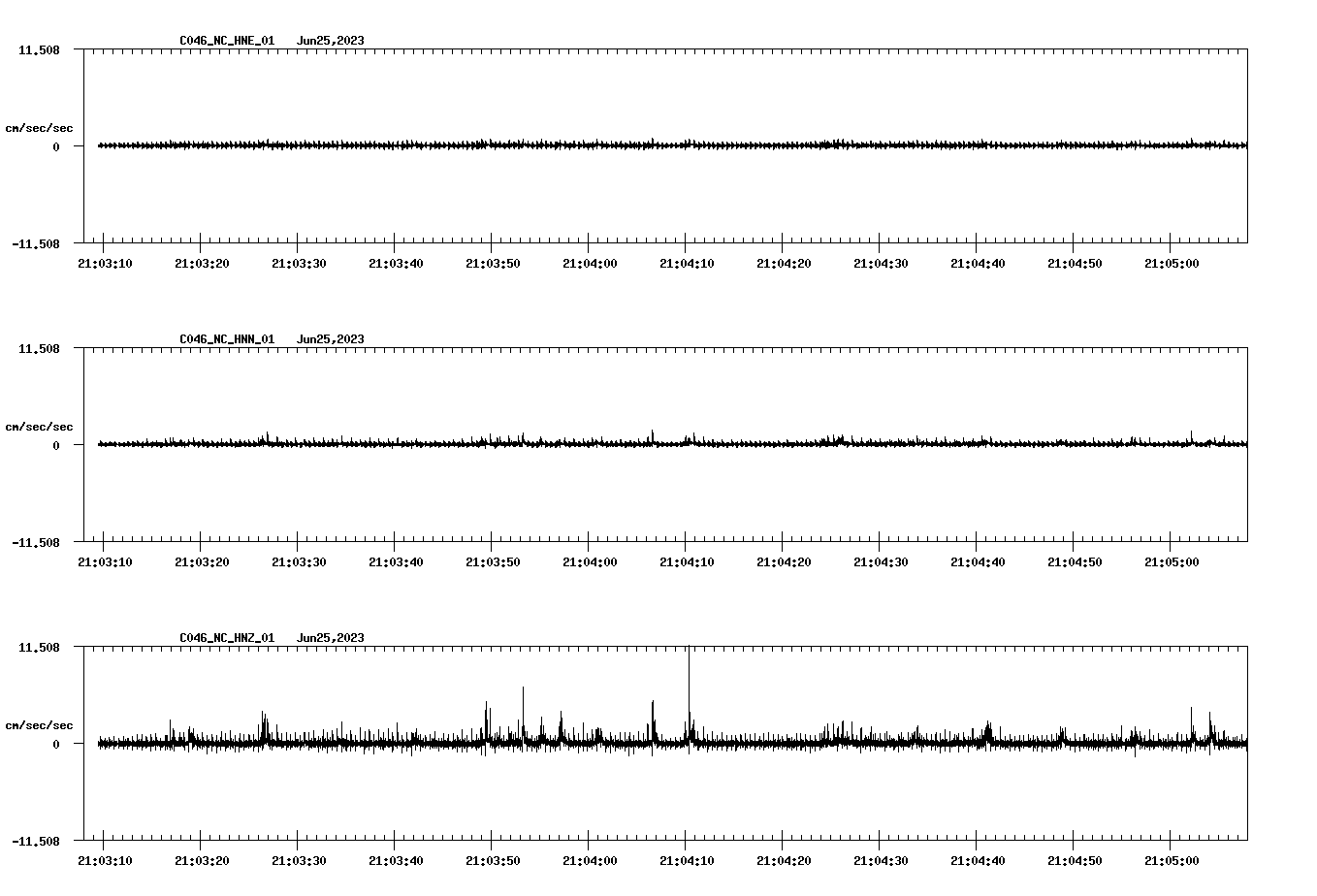This screenshot has width=1317, height=896.
Task: Click the small peak near 21:04:07 on HNN
Action: [653, 434]
